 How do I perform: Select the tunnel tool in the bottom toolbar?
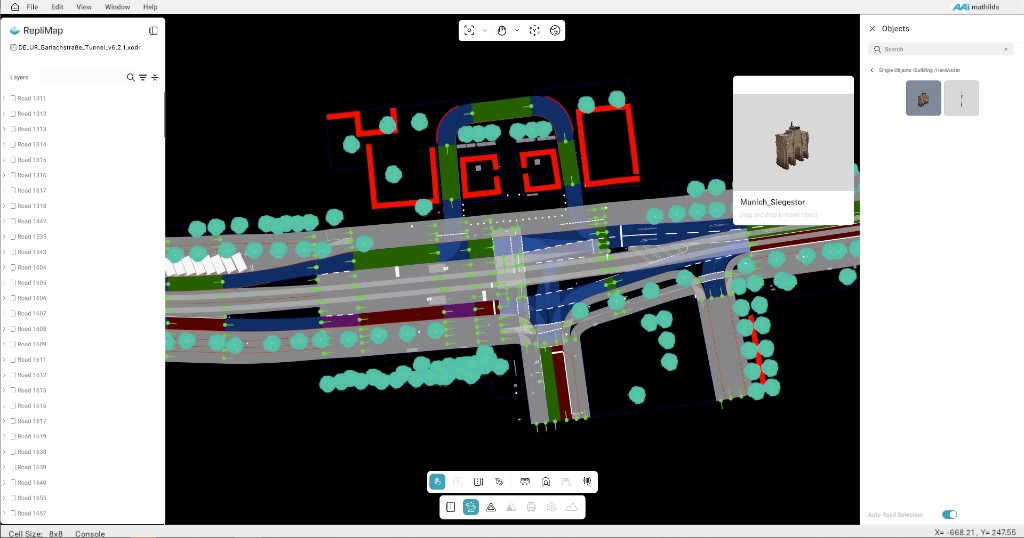[545, 482]
